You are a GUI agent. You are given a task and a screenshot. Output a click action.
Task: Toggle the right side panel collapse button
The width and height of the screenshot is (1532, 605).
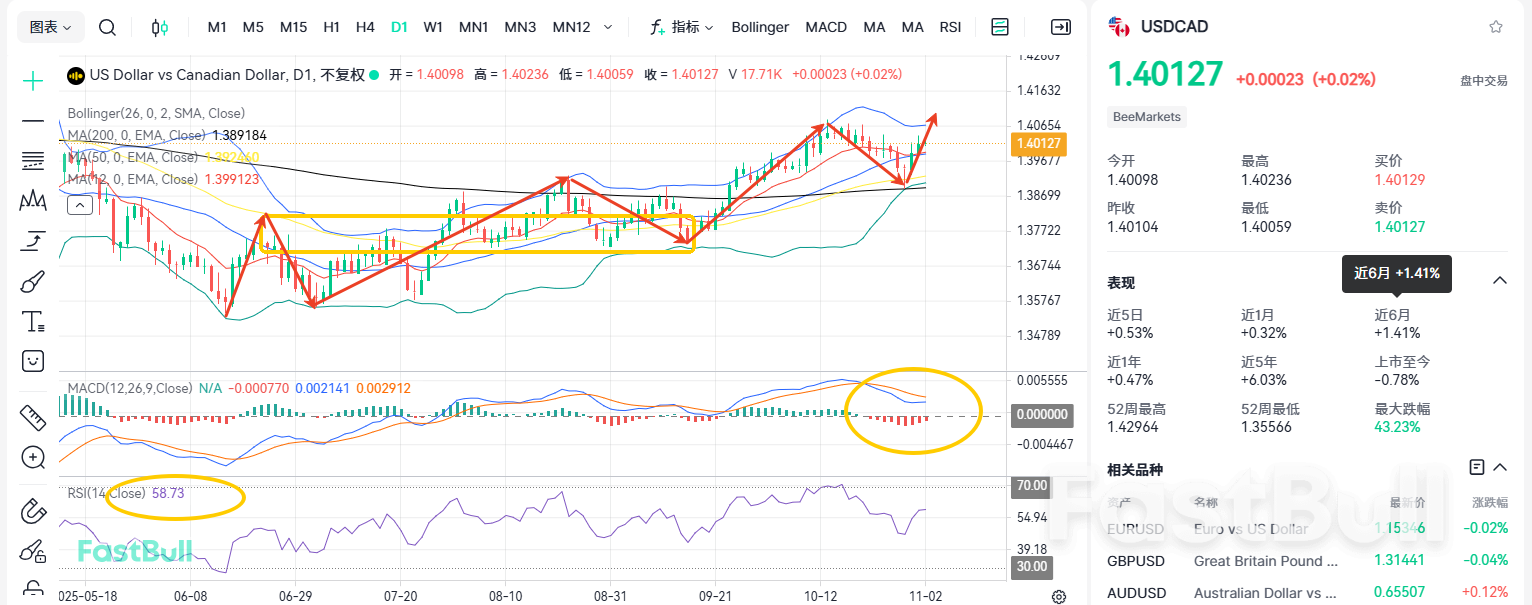[1060, 27]
